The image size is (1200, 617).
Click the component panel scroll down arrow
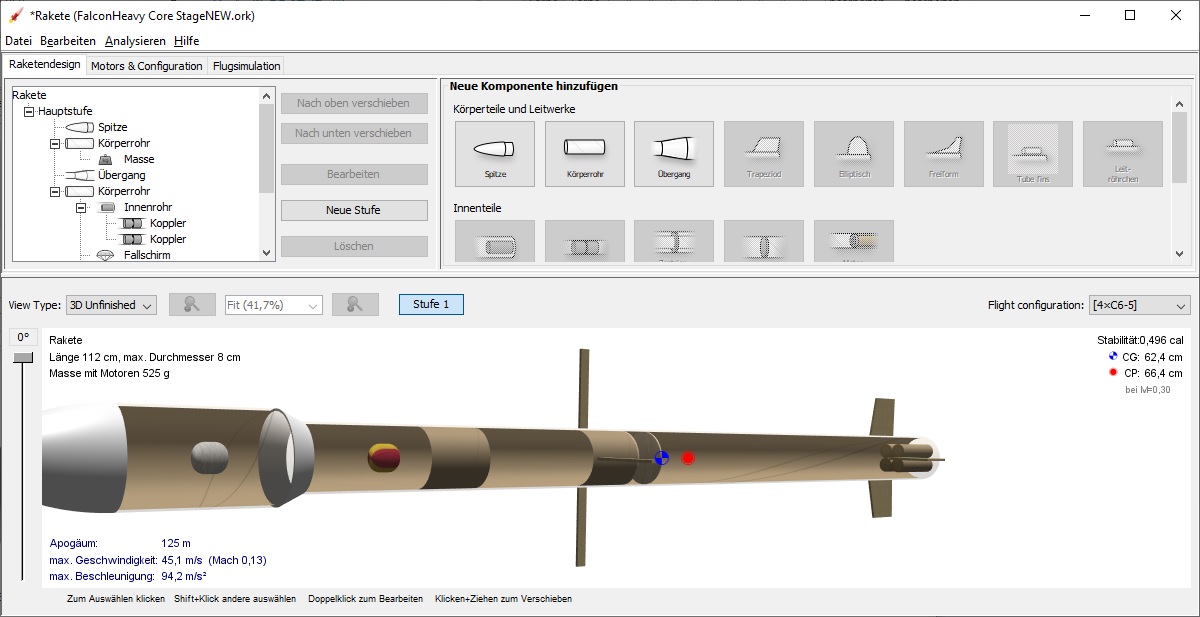point(1180,255)
